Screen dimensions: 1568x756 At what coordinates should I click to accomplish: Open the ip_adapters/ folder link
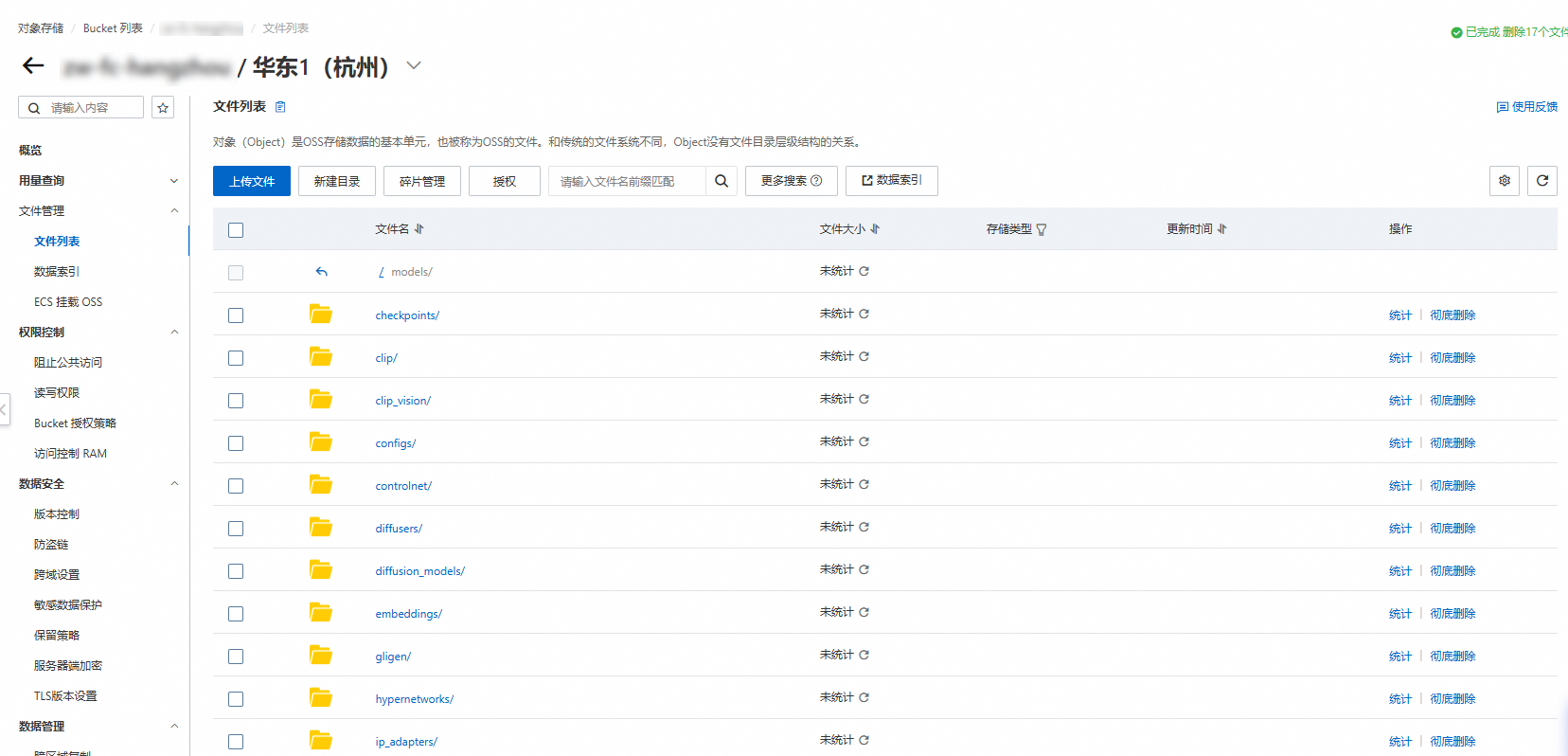click(x=406, y=742)
